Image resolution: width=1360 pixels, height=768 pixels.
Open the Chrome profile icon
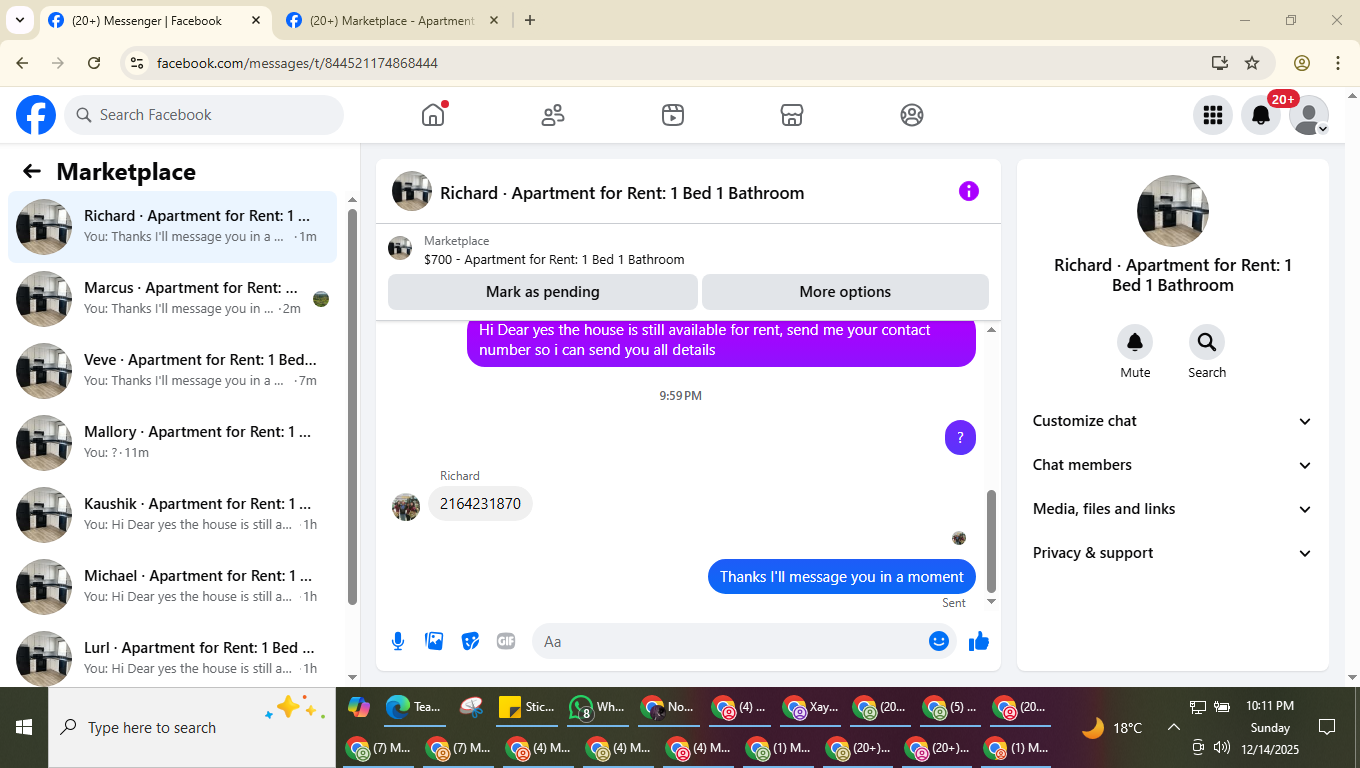click(x=1302, y=63)
